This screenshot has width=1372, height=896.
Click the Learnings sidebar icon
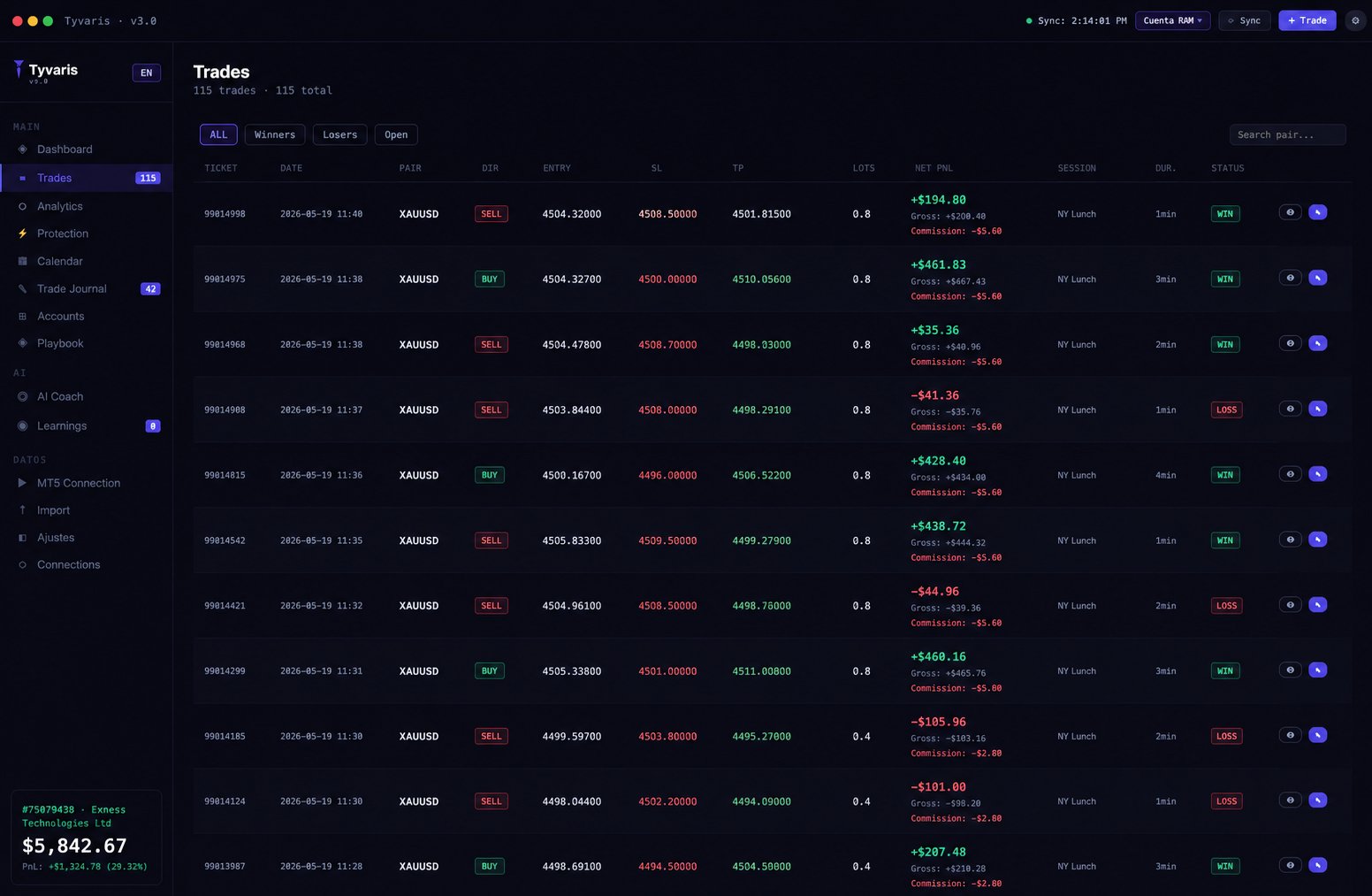pos(23,425)
